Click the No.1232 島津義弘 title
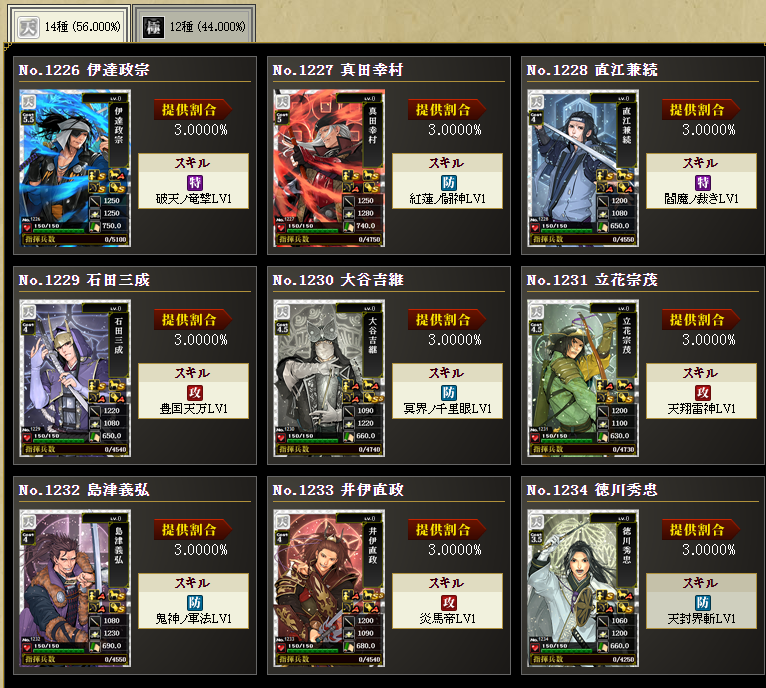Viewport: 766px width, 688px height. (84, 490)
